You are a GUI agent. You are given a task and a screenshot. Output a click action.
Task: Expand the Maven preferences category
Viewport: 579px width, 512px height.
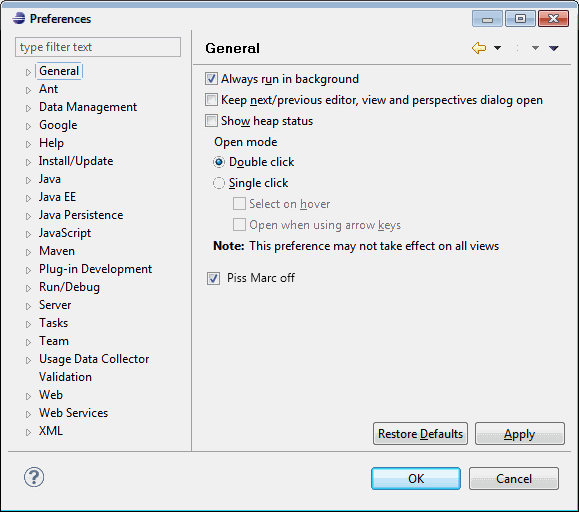[x=28, y=252]
